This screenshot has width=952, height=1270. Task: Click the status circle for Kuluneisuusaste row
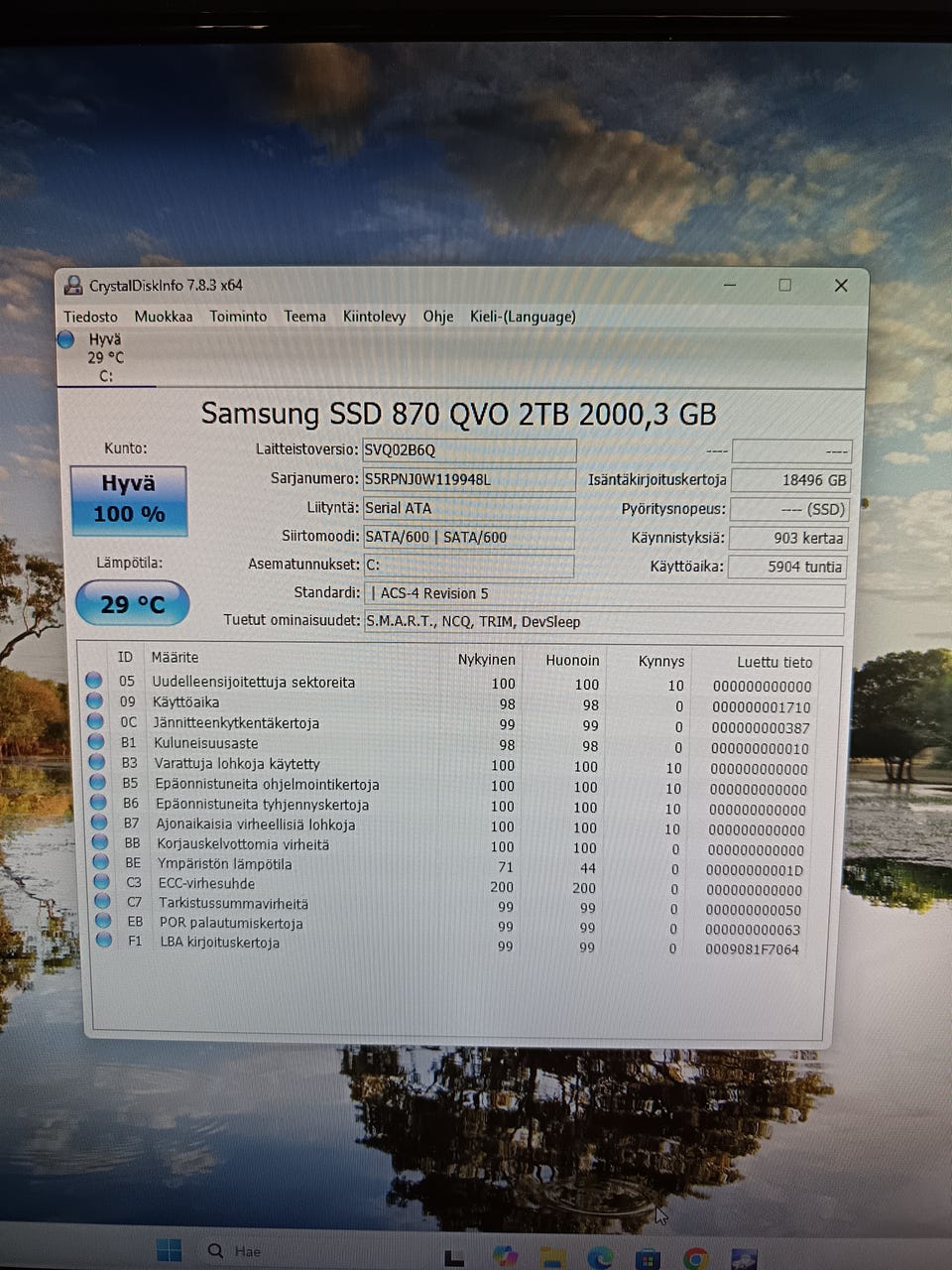[x=96, y=741]
